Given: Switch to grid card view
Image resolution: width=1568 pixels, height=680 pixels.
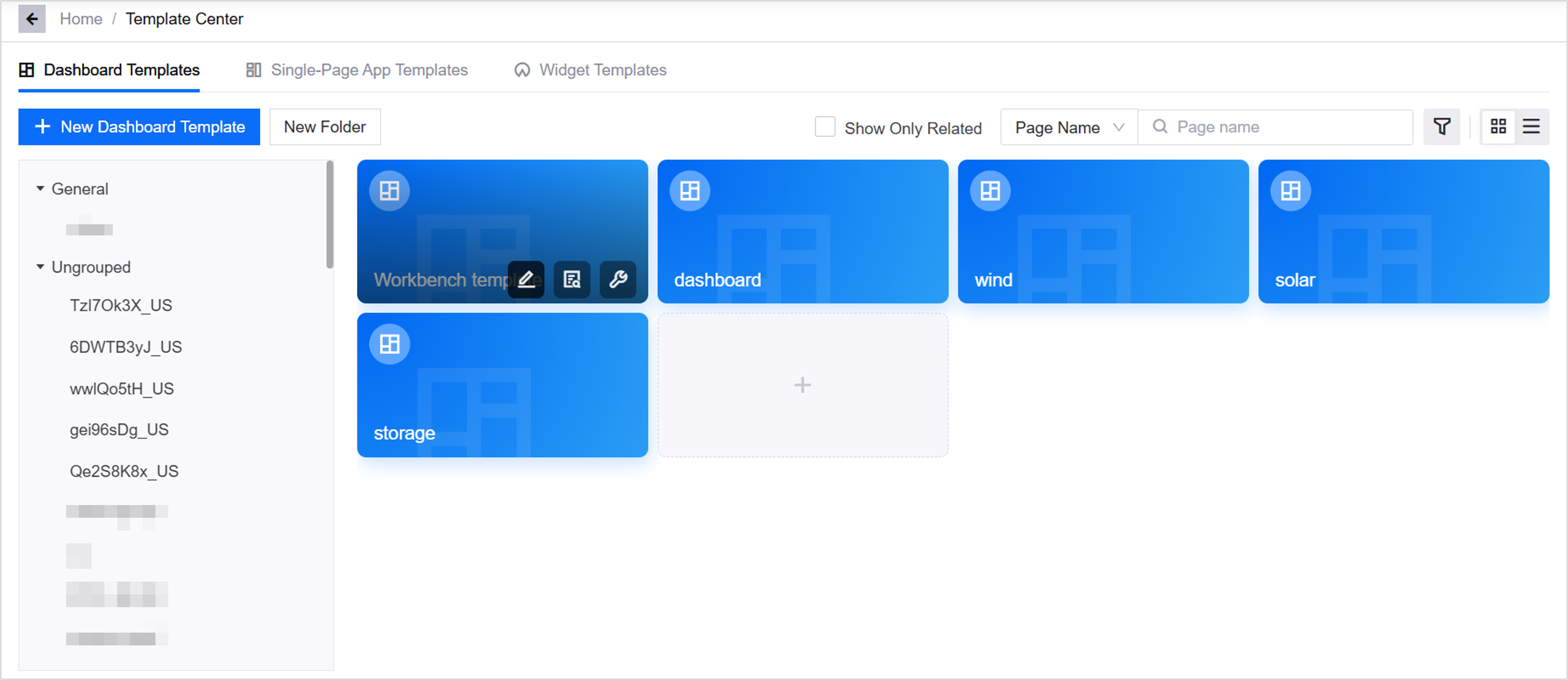Looking at the screenshot, I should point(1498,127).
